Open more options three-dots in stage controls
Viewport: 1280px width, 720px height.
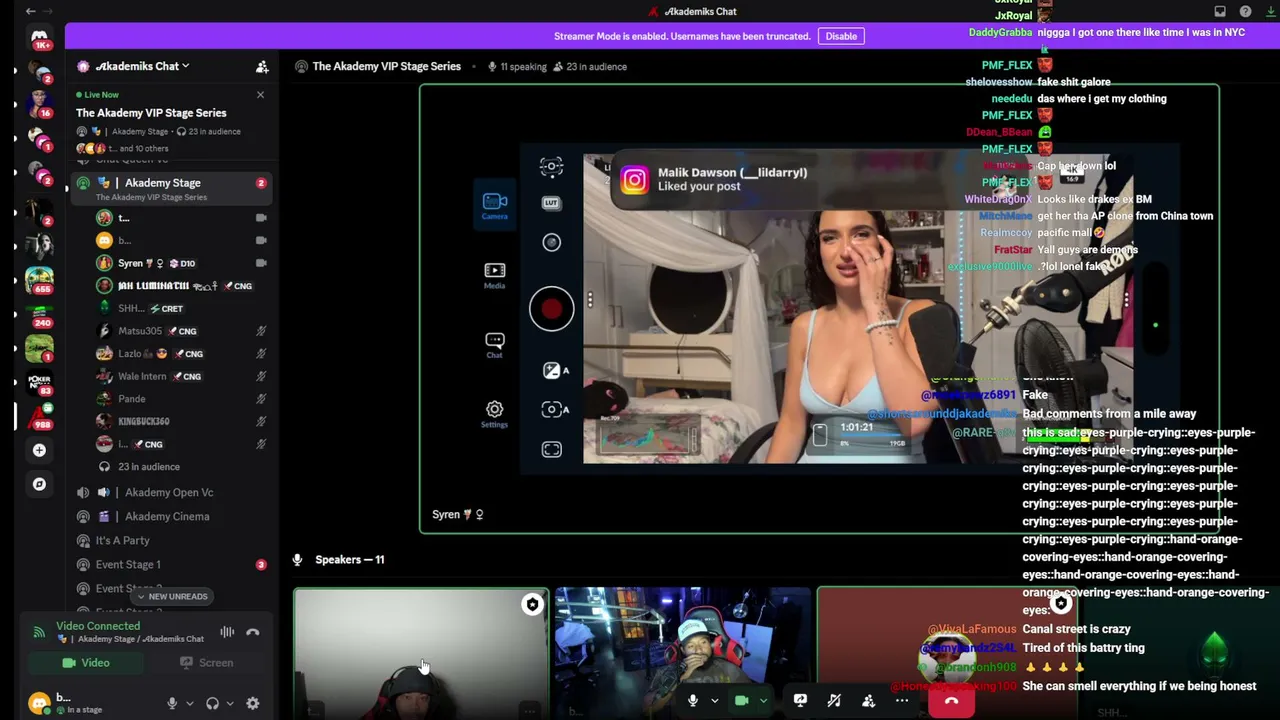coord(902,701)
